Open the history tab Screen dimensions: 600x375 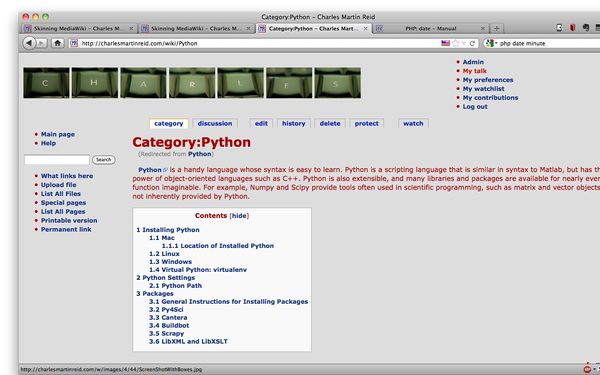pos(293,124)
